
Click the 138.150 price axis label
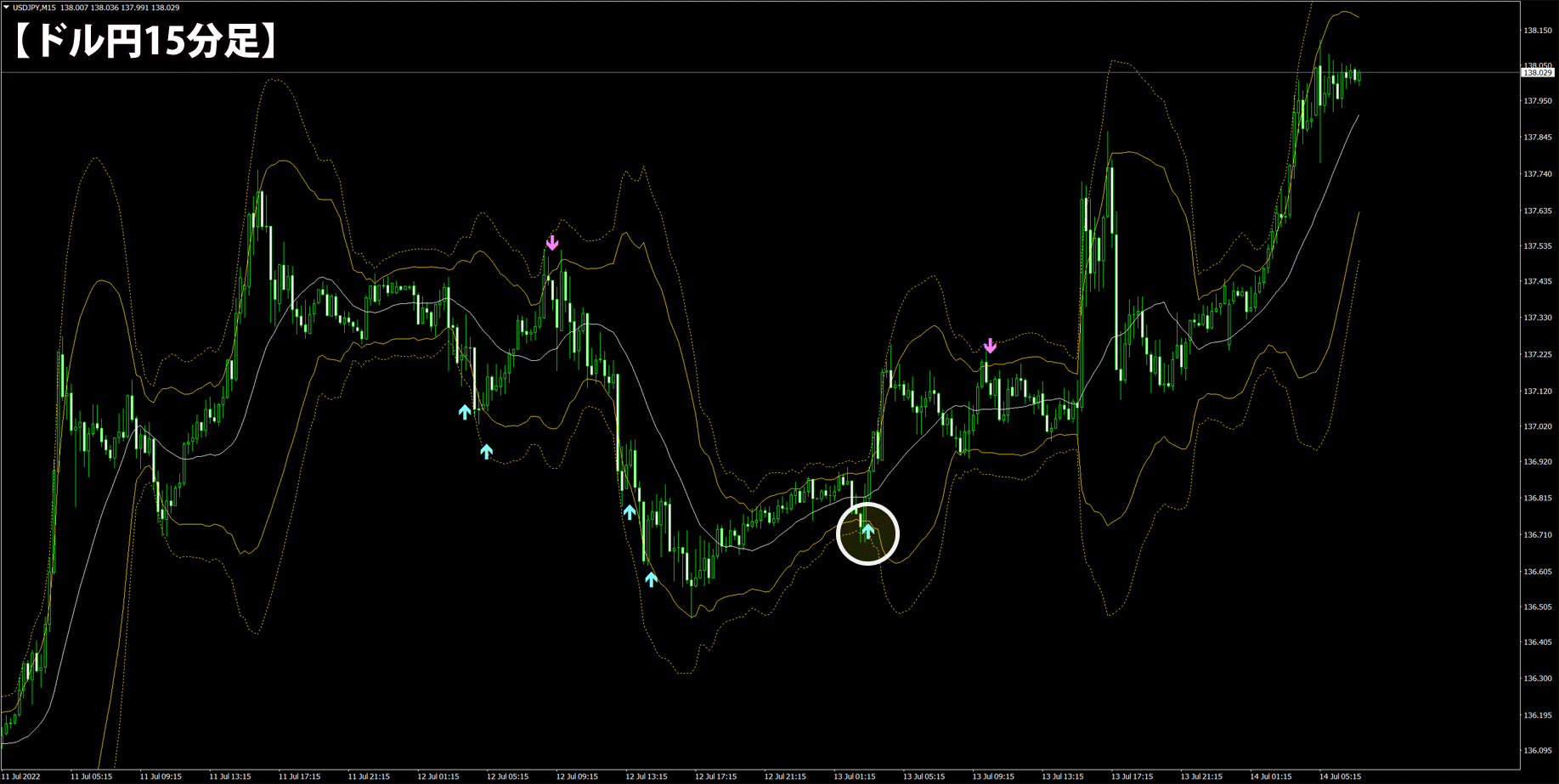[1538, 31]
